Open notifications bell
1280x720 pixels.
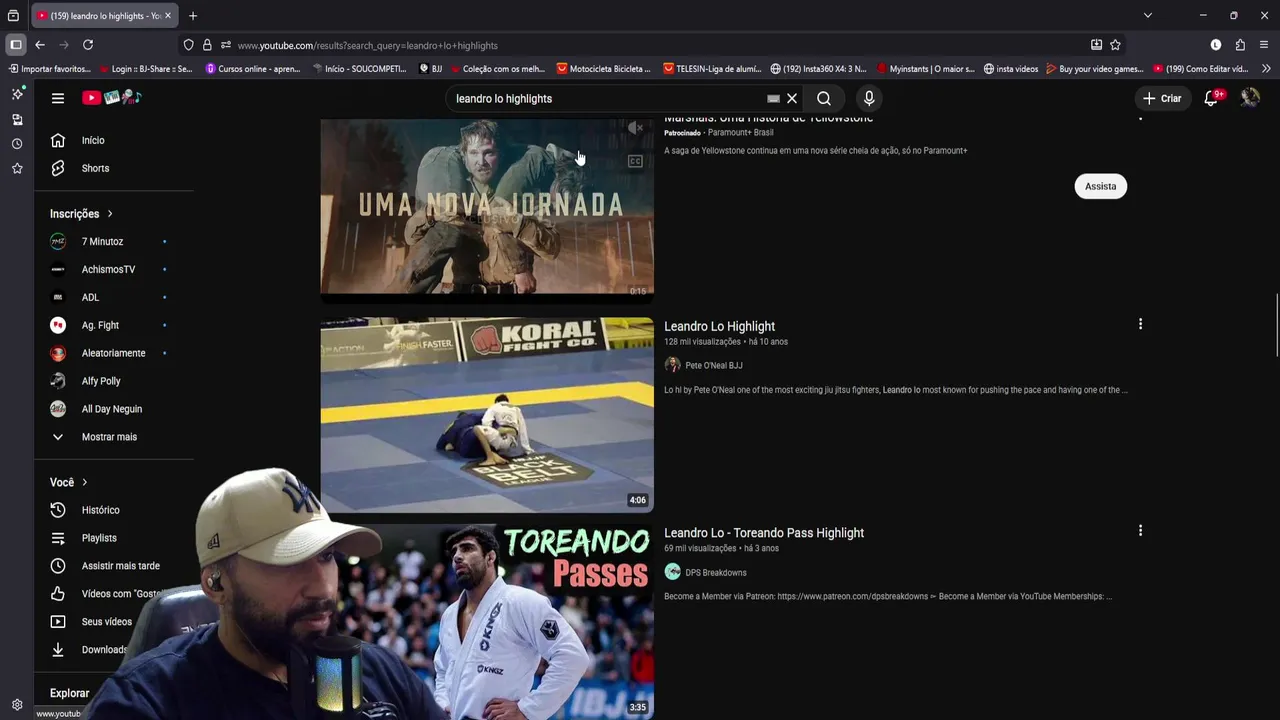coord(1211,98)
